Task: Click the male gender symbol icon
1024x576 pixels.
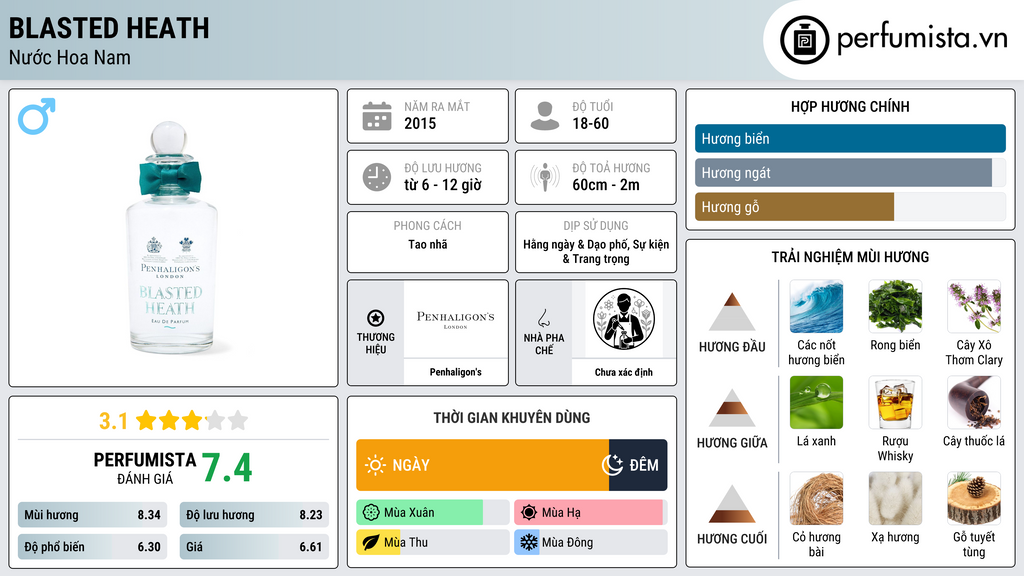Action: (37, 116)
